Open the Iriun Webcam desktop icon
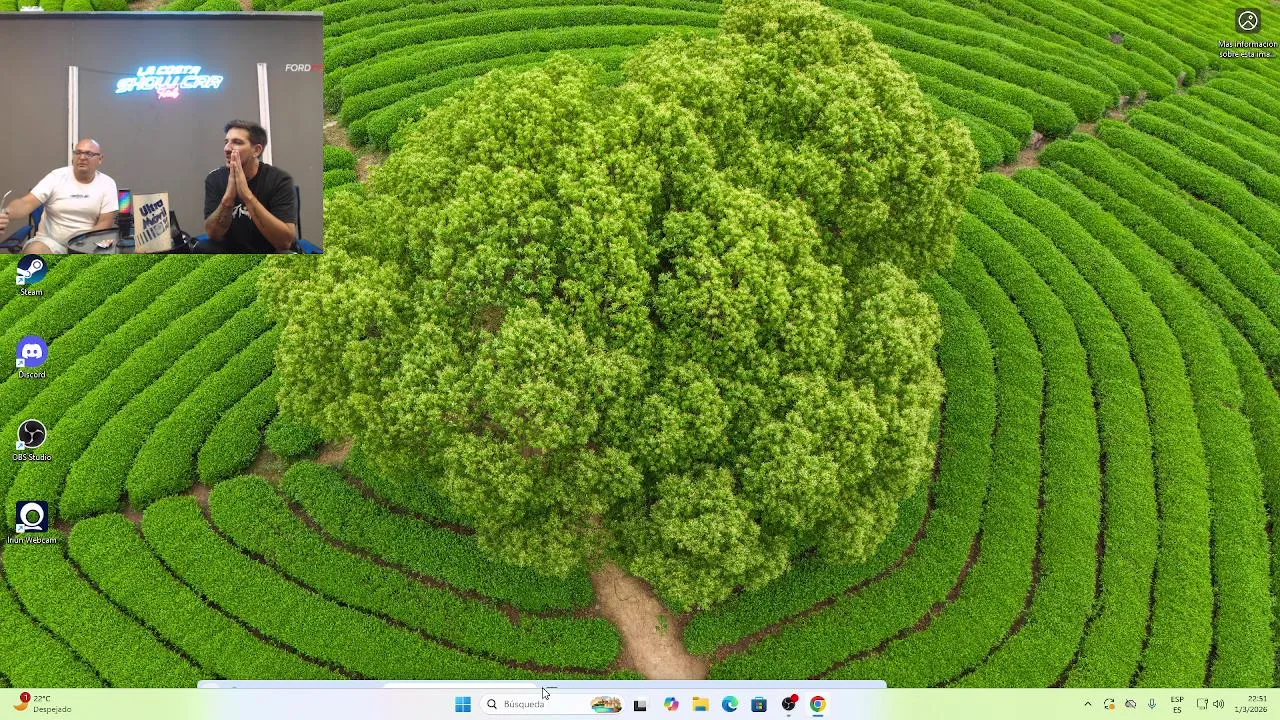The height and width of the screenshot is (720, 1280). (x=31, y=523)
